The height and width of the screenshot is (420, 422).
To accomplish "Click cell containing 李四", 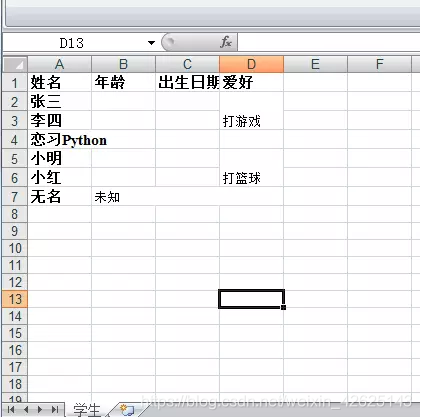I will [x=59, y=120].
